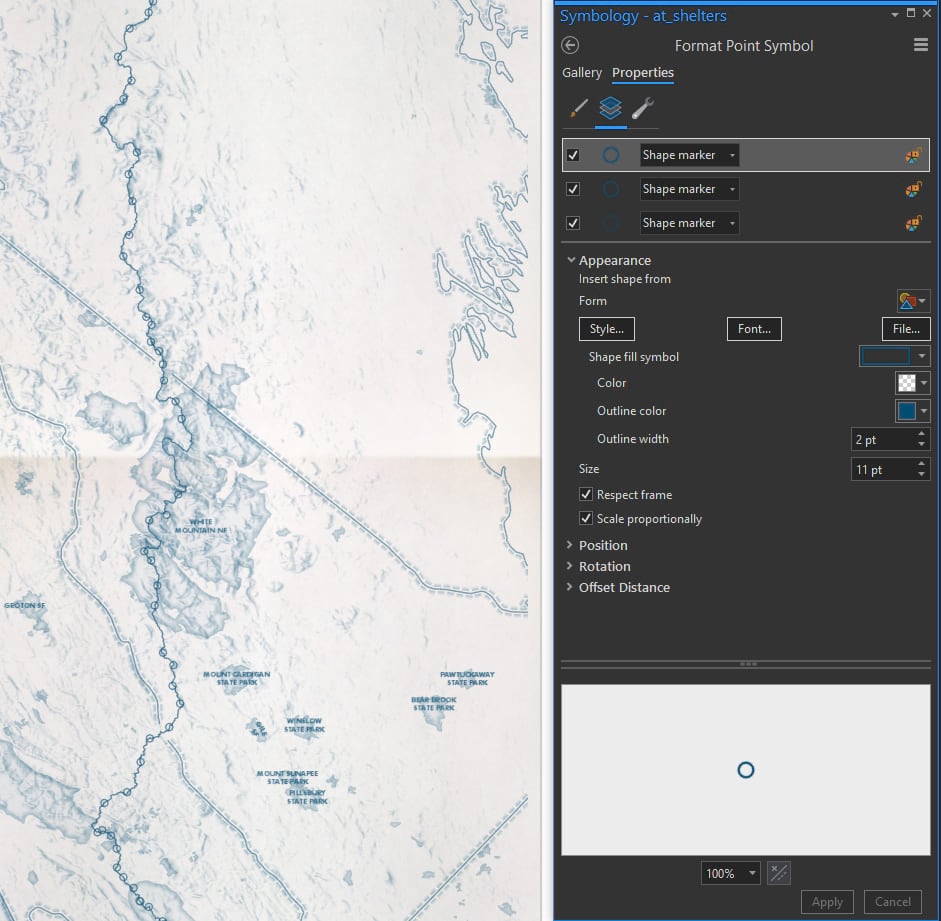Go back with the circular arrow button

point(570,45)
